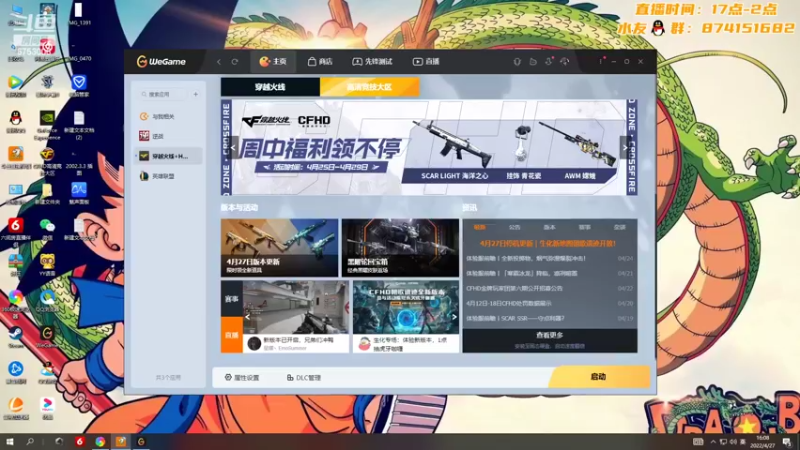Image resolution: width=800 pixels, height=450 pixels.
Task: Open 4月12日-18日CFHD处罚数据 news
Action: [549, 303]
